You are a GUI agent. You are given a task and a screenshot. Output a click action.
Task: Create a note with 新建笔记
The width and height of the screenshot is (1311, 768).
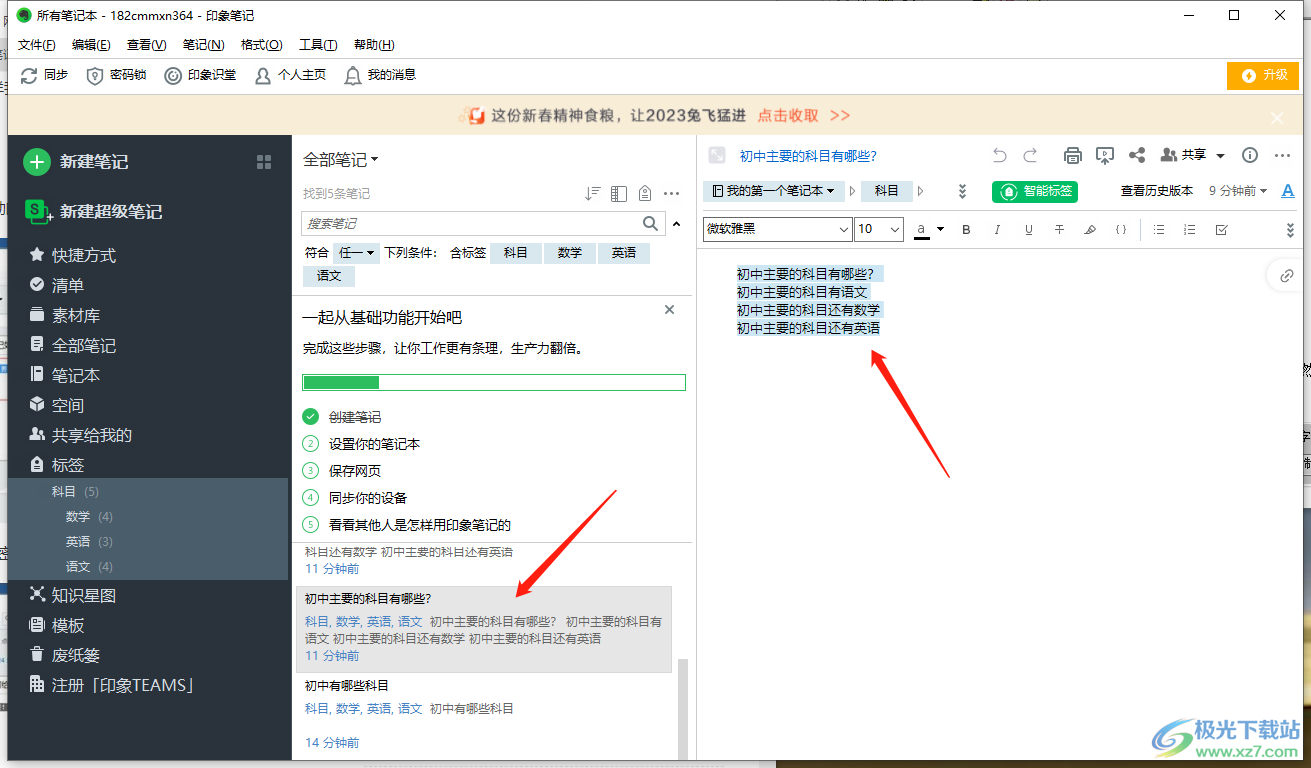click(77, 162)
